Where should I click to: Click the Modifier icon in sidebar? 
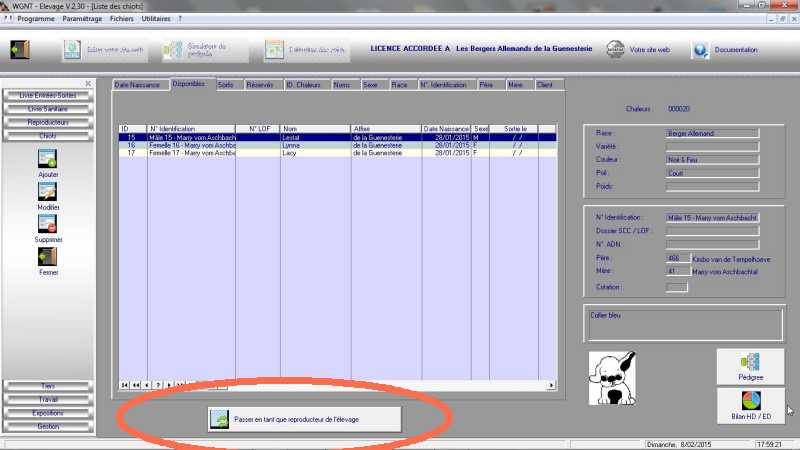[x=48, y=190]
